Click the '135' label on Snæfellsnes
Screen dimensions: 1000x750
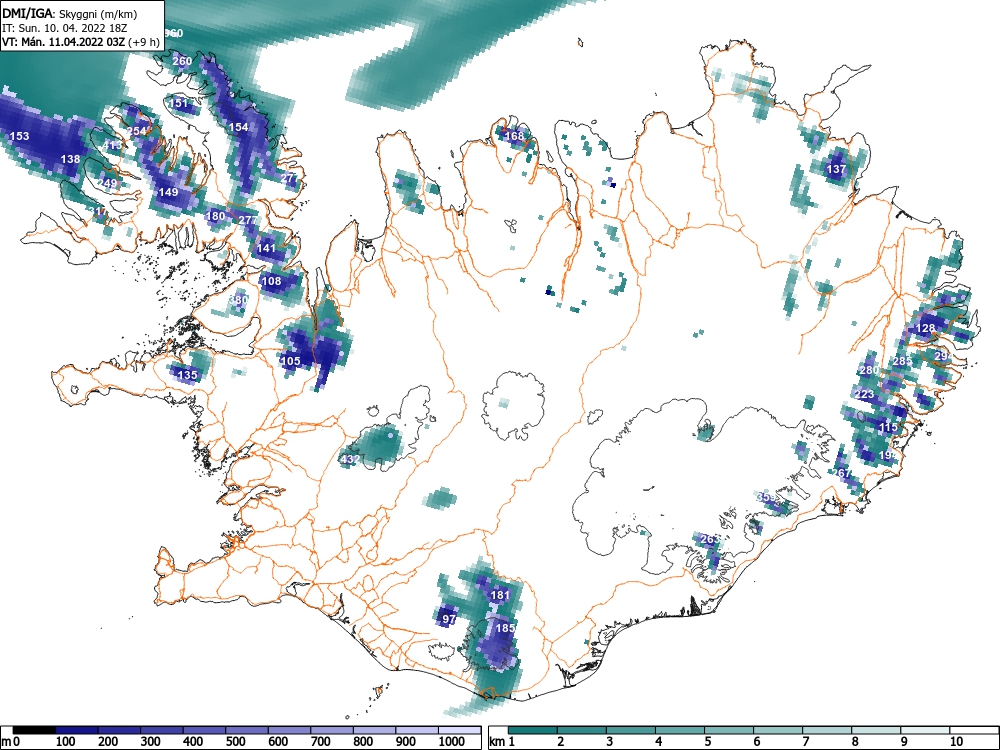(x=188, y=374)
